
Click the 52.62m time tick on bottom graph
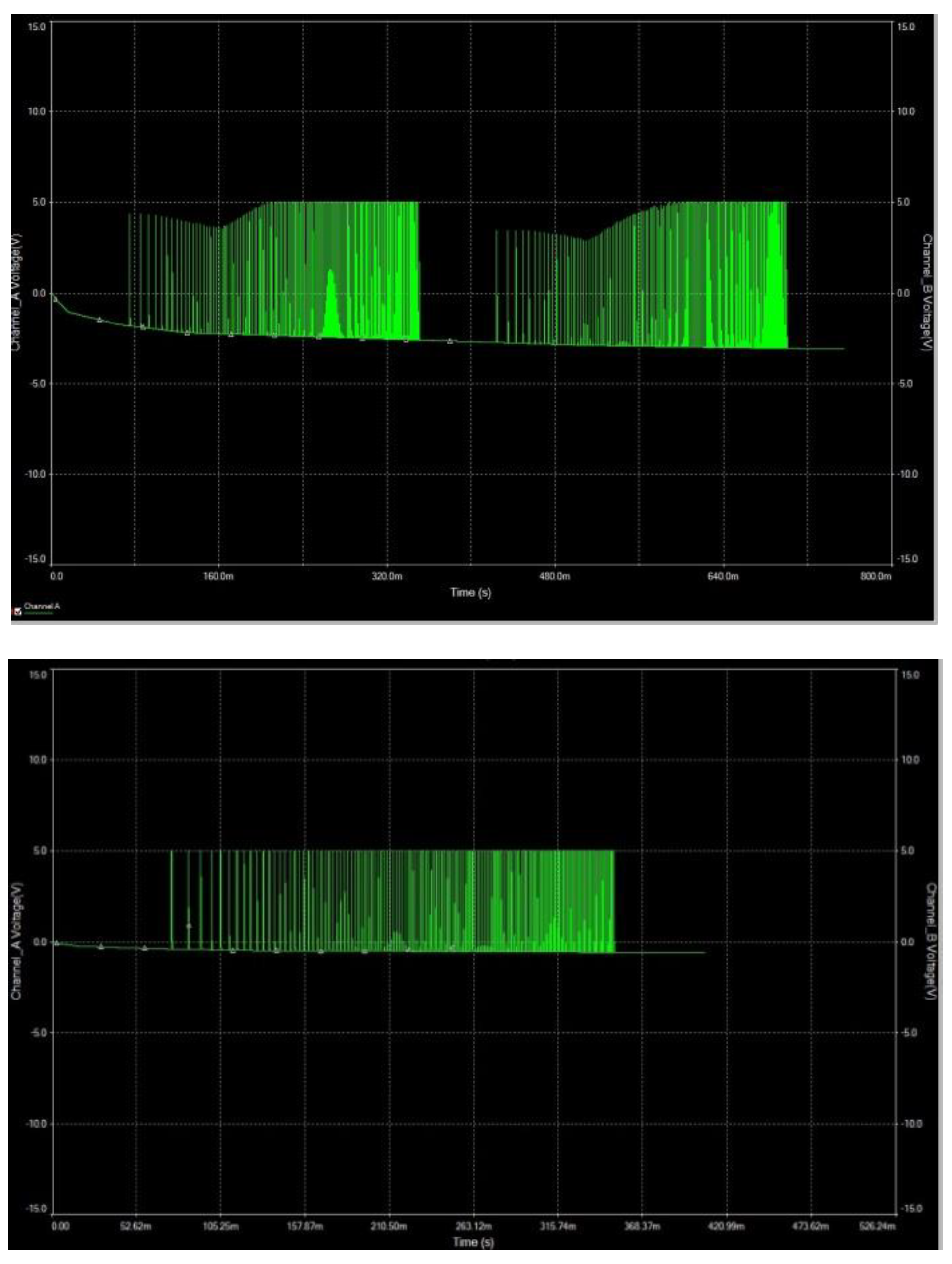[x=136, y=1226]
